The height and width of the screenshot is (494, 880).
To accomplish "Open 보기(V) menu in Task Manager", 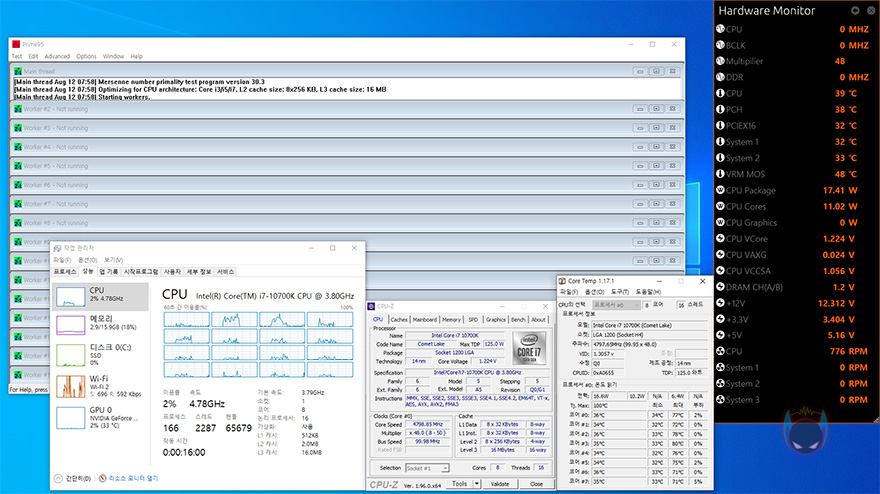I will coord(113,260).
